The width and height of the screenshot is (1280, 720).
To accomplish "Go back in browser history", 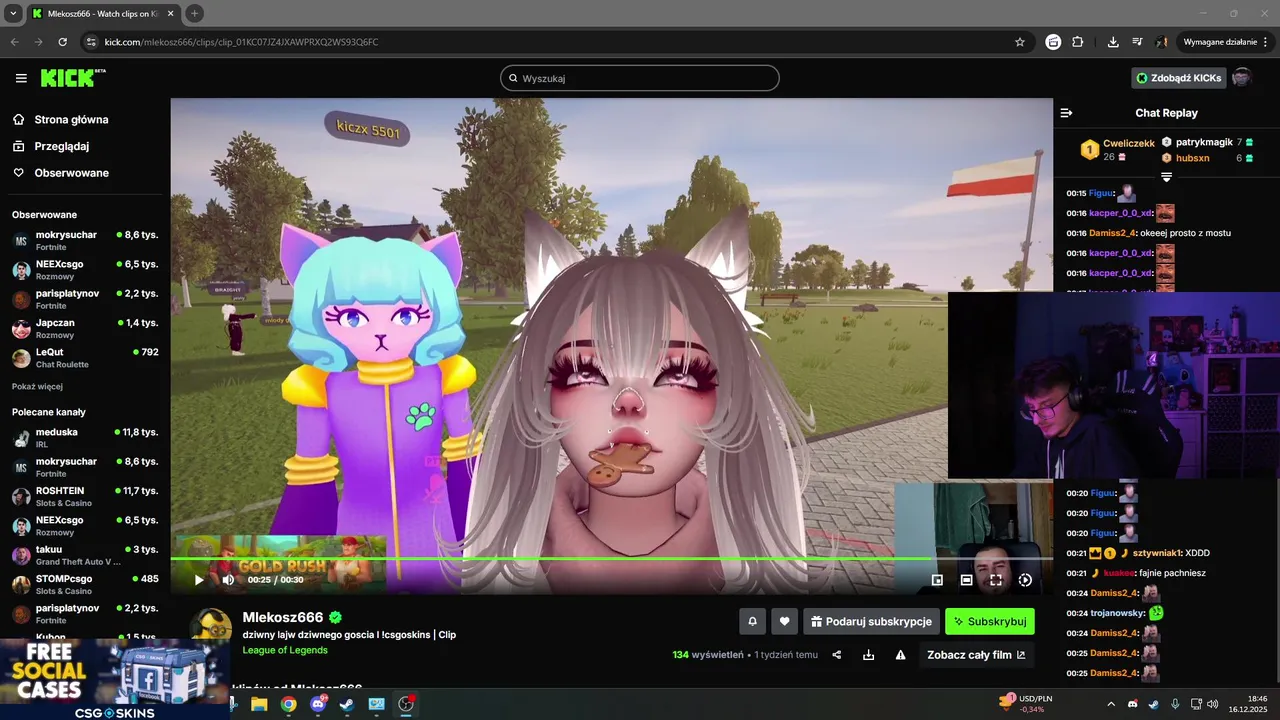I will click(x=14, y=42).
